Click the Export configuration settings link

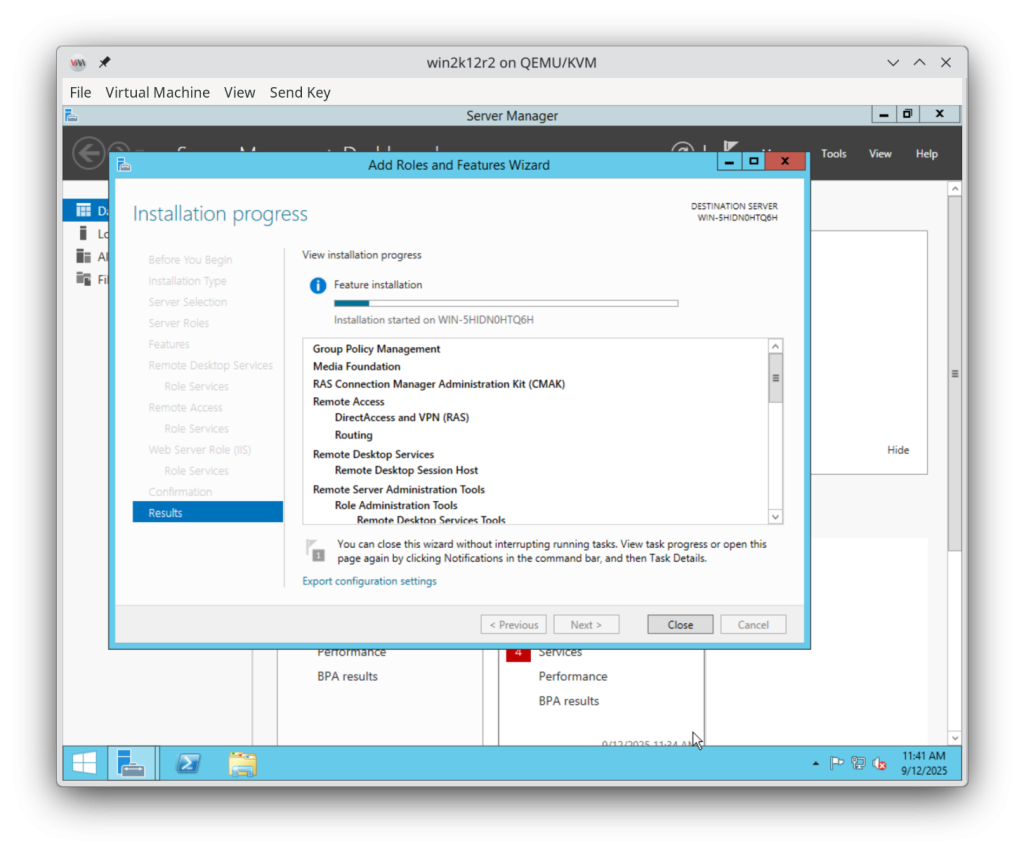click(x=370, y=581)
